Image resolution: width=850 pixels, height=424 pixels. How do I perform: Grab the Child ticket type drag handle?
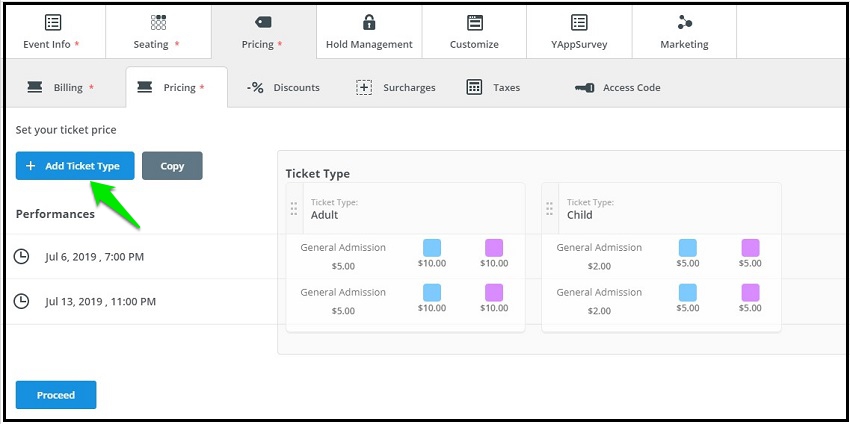tap(550, 209)
